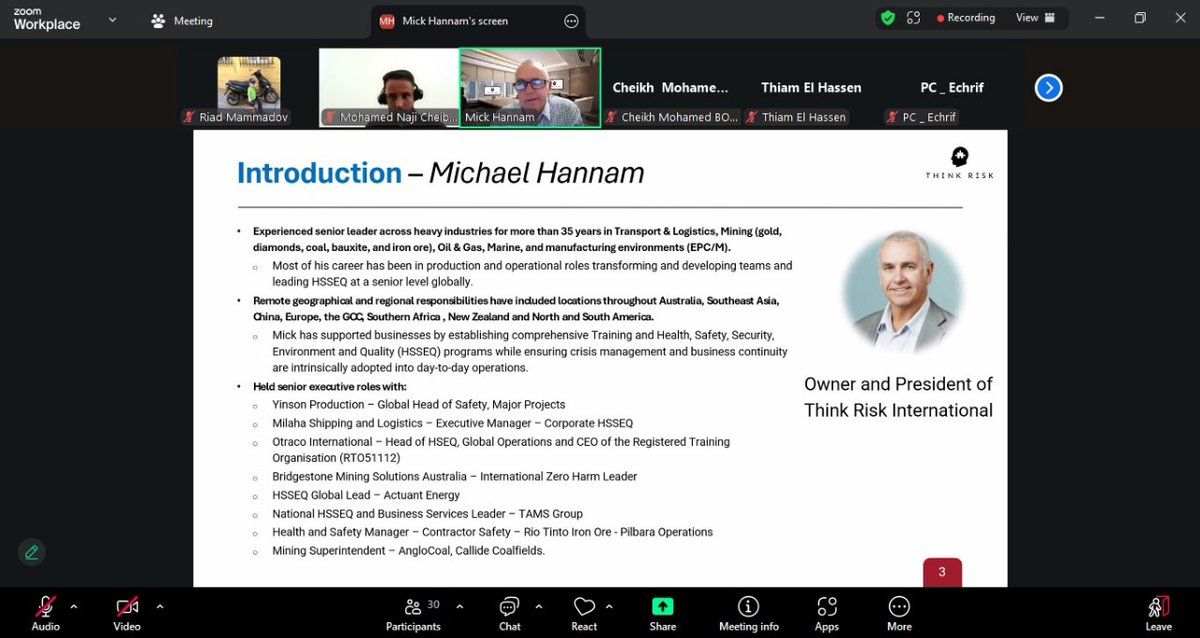Viewport: 1200px width, 638px height.
Task: Click the 'Bridgestone Mining Solutions Australia' bullet
Action: point(455,477)
